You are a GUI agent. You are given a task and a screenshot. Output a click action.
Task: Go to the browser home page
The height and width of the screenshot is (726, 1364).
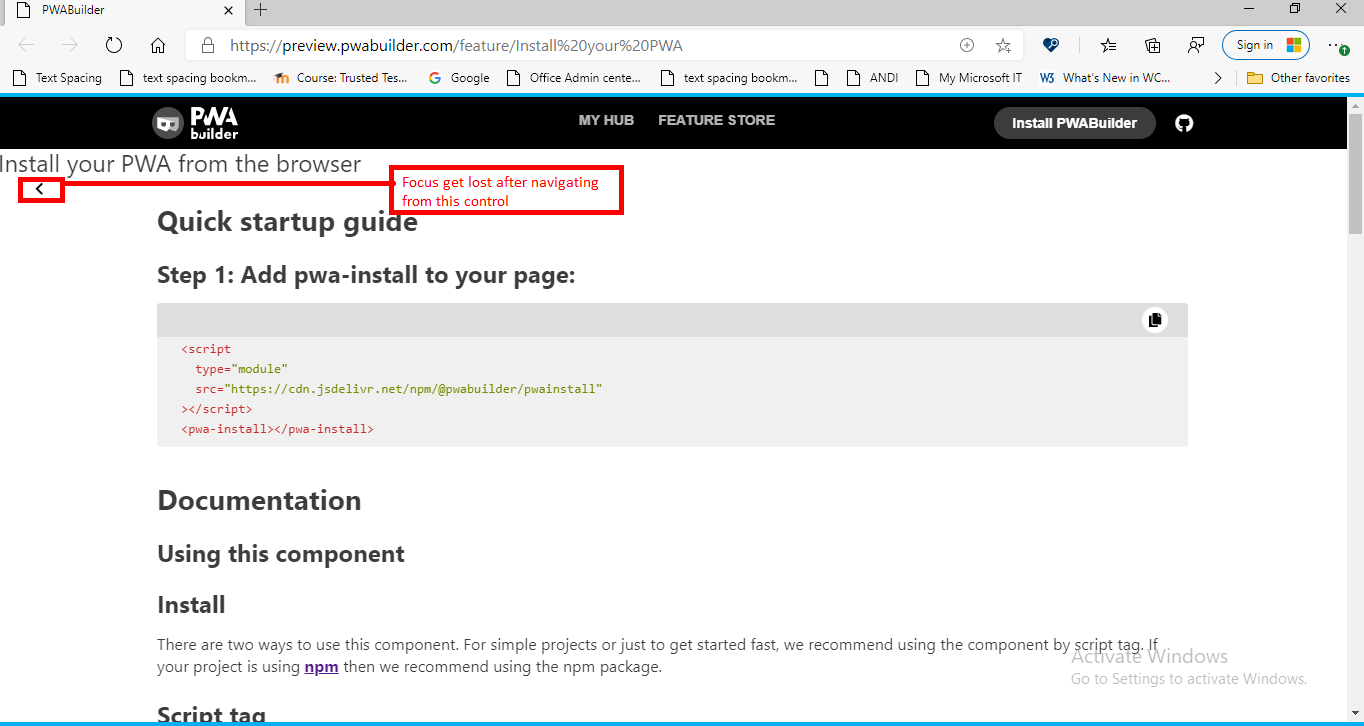coord(158,45)
